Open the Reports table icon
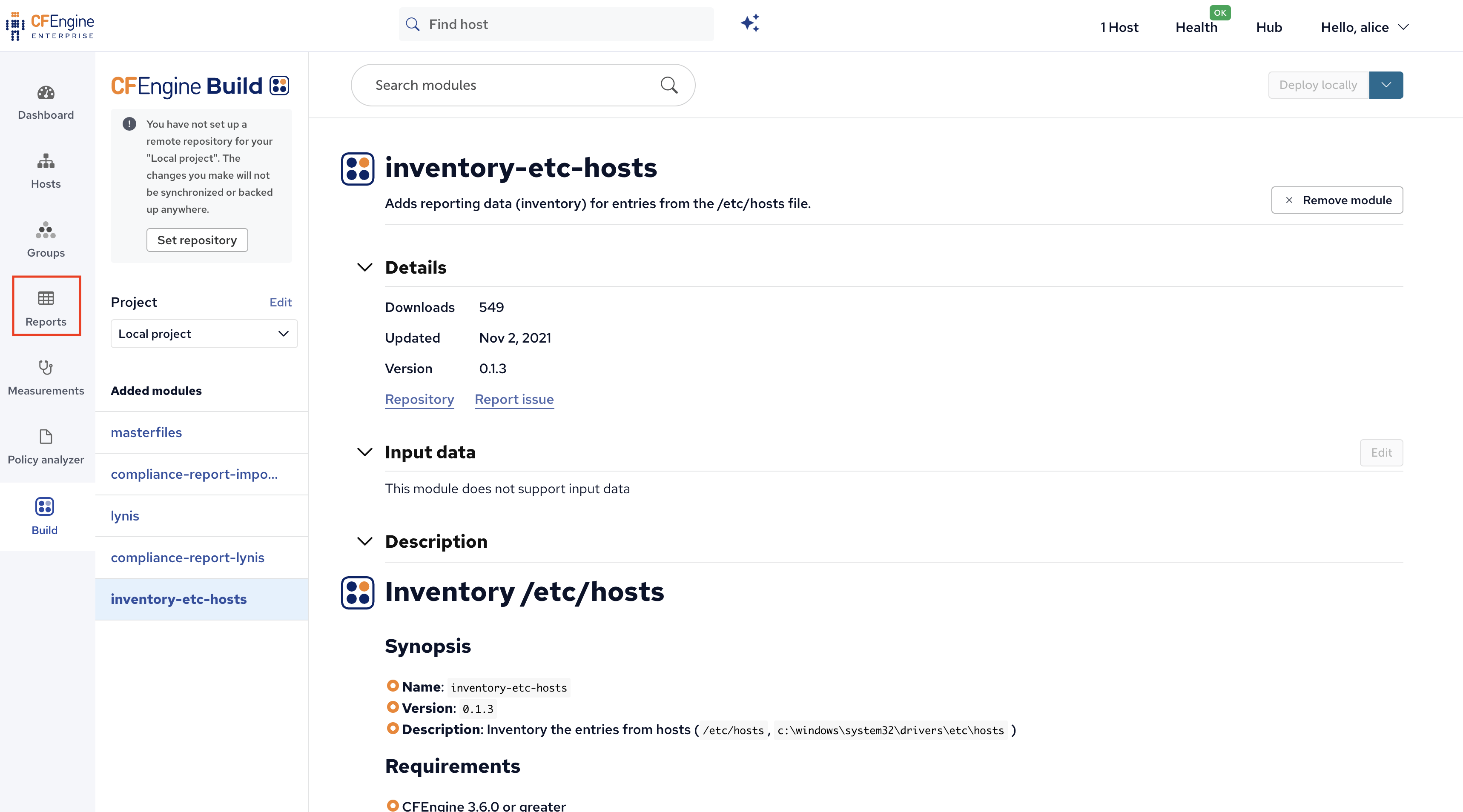Screen dimensions: 1463x812 pos(46,298)
